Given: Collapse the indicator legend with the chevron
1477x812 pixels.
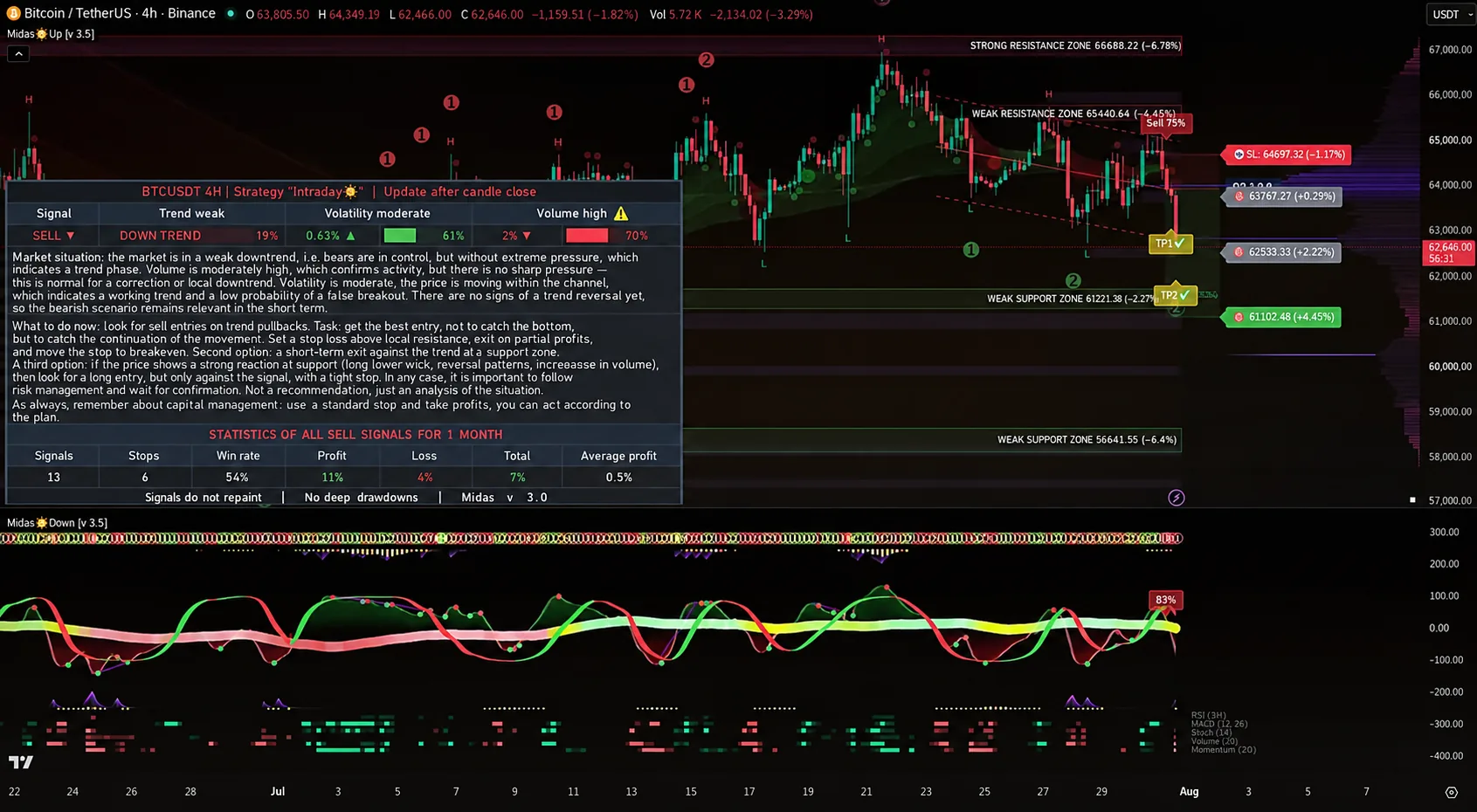Looking at the screenshot, I should coord(18,53).
